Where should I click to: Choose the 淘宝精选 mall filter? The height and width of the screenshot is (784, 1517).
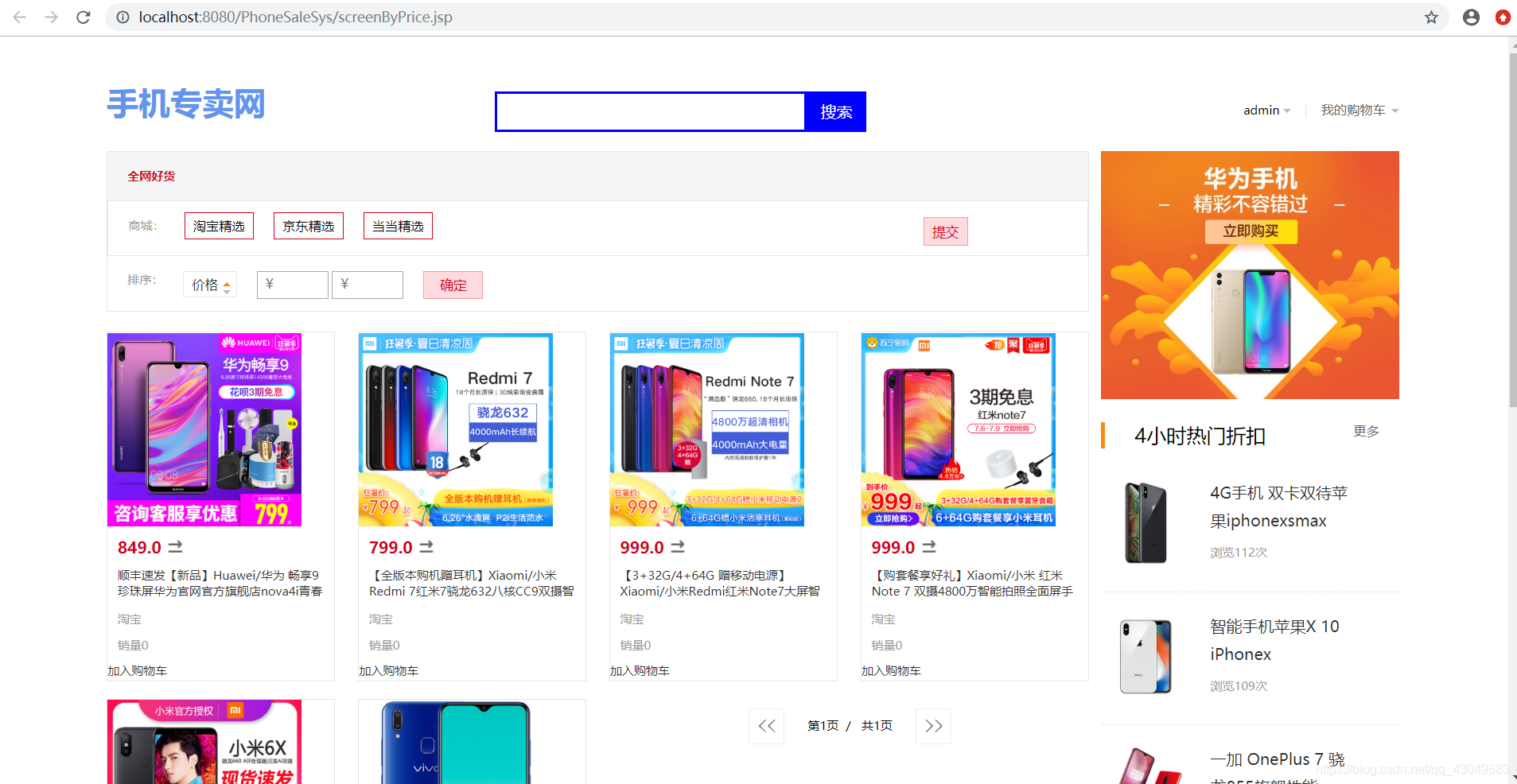click(x=219, y=226)
